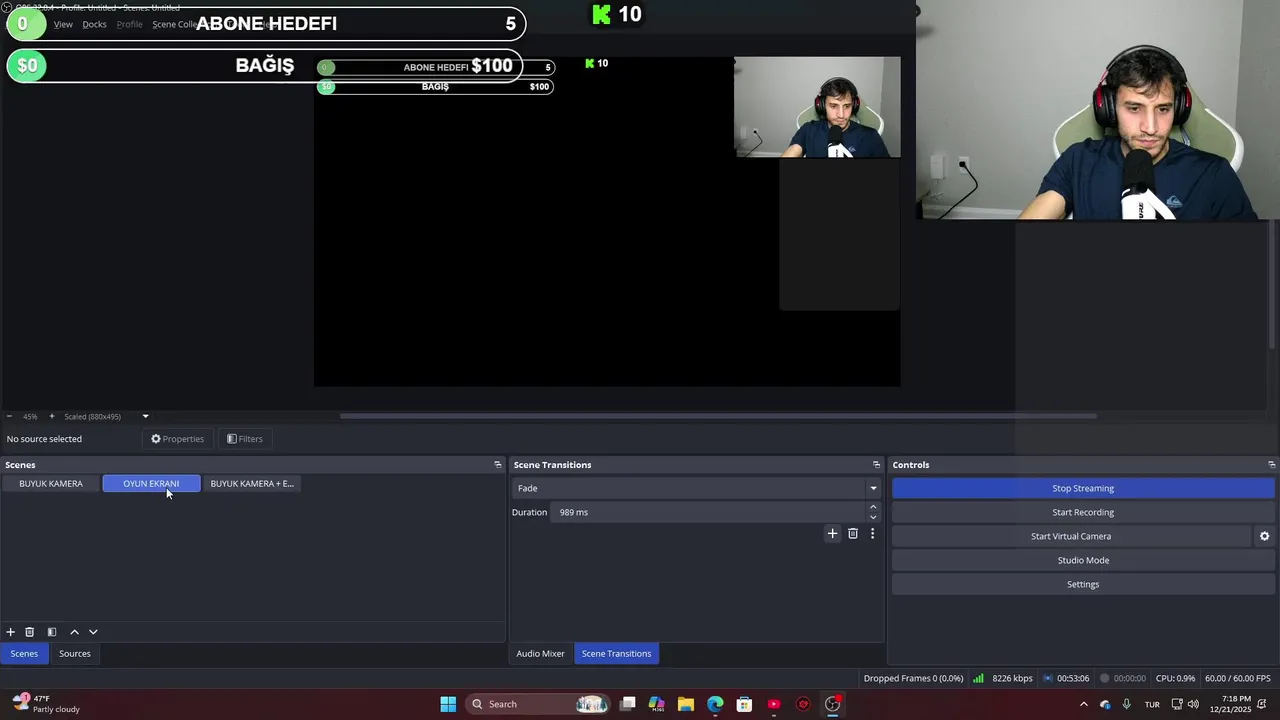Switch to the Scenes tab
The width and height of the screenshot is (1280, 720).
pyautogui.click(x=24, y=654)
